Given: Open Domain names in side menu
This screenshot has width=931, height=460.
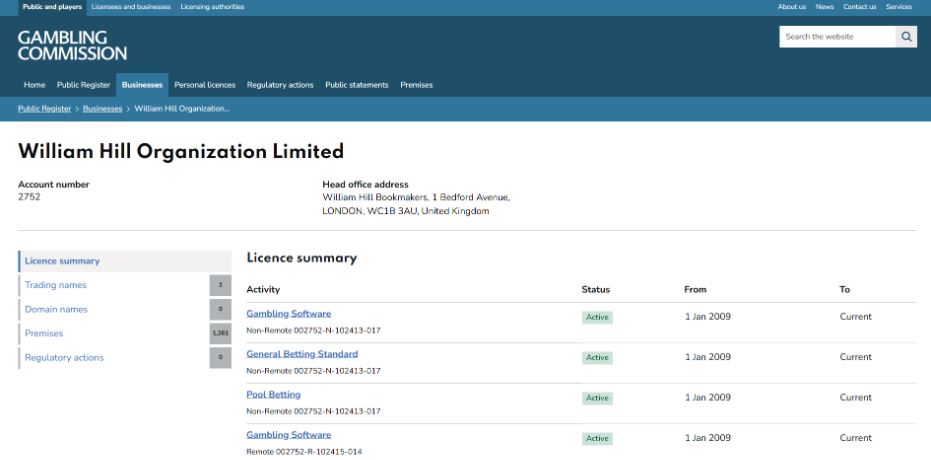Looking at the screenshot, I should pyautogui.click(x=56, y=309).
